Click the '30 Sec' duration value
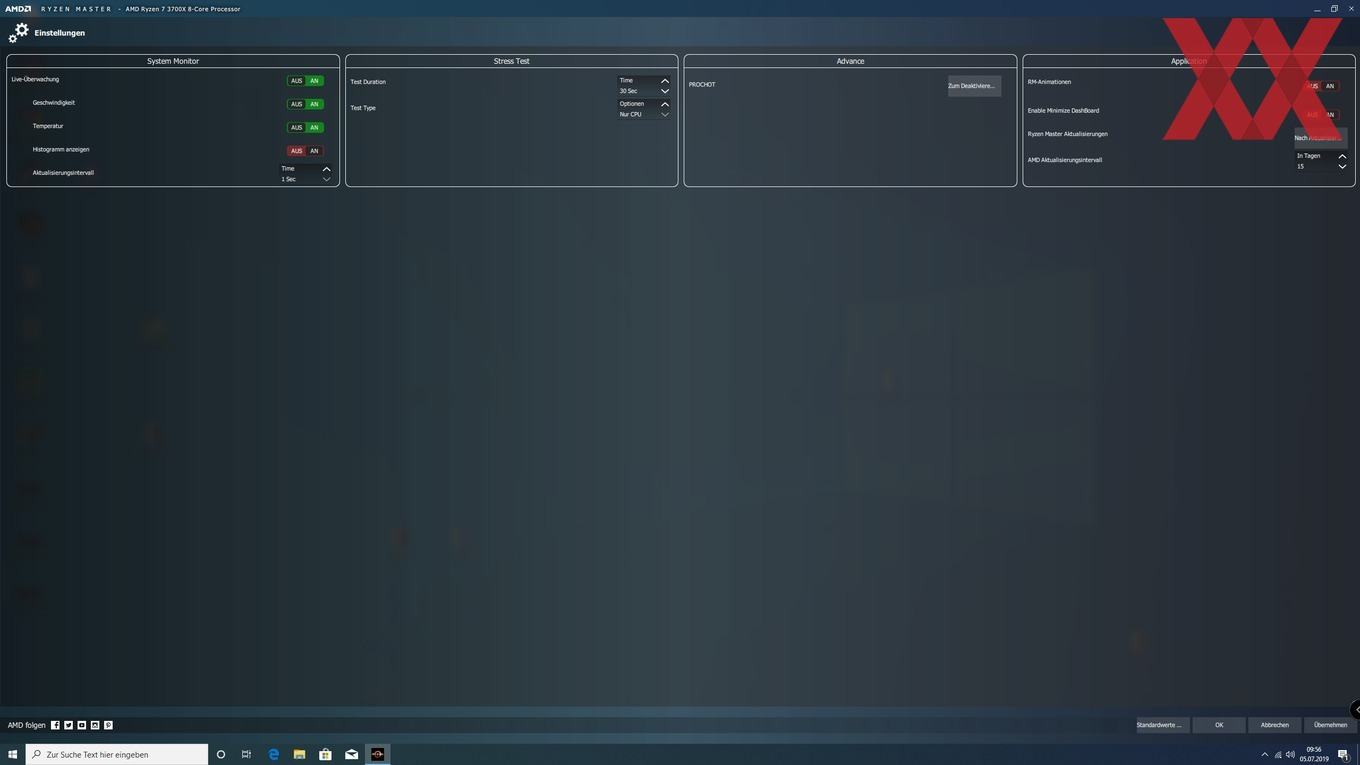The height and width of the screenshot is (765, 1360). 628,91
